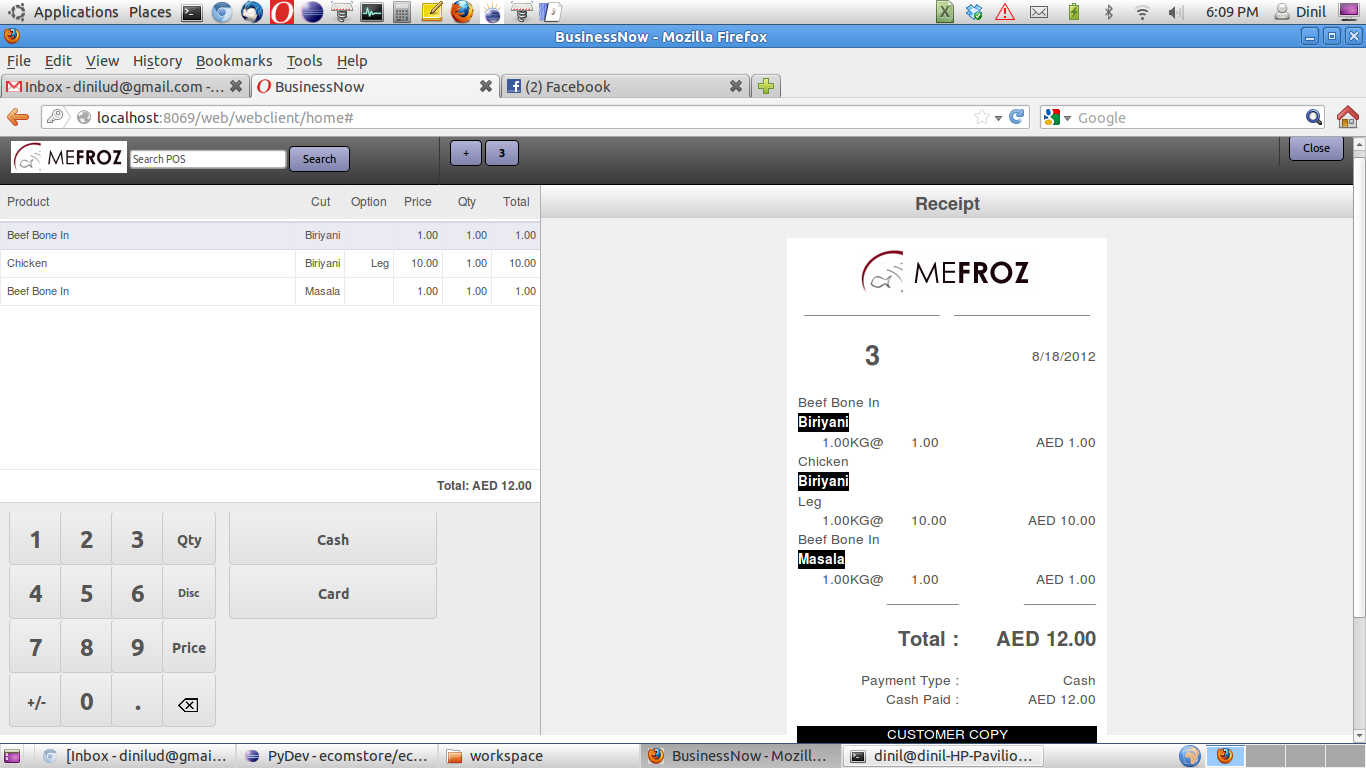Toggle Disc mode on the numpad
Screen dimensions: 1366x768
coord(189,593)
